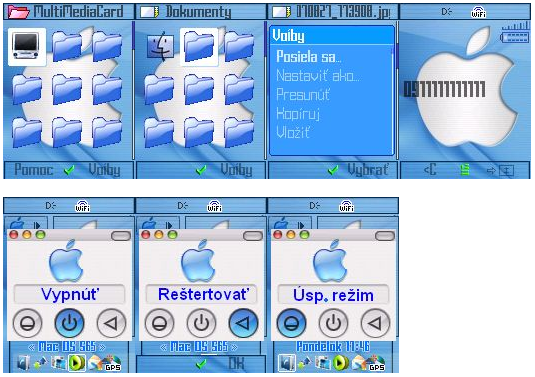Click the 'Úsp. režim' label field
Image resolution: width=535 pixels, height=377 pixels.
(x=333, y=294)
